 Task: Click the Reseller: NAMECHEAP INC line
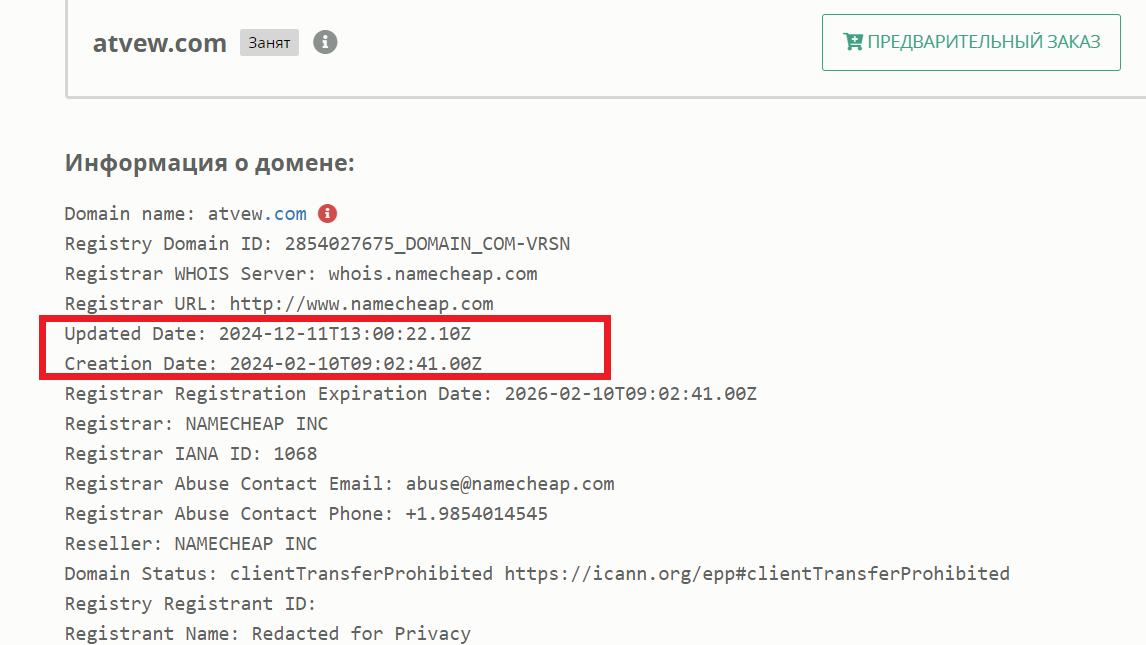[x=191, y=543]
